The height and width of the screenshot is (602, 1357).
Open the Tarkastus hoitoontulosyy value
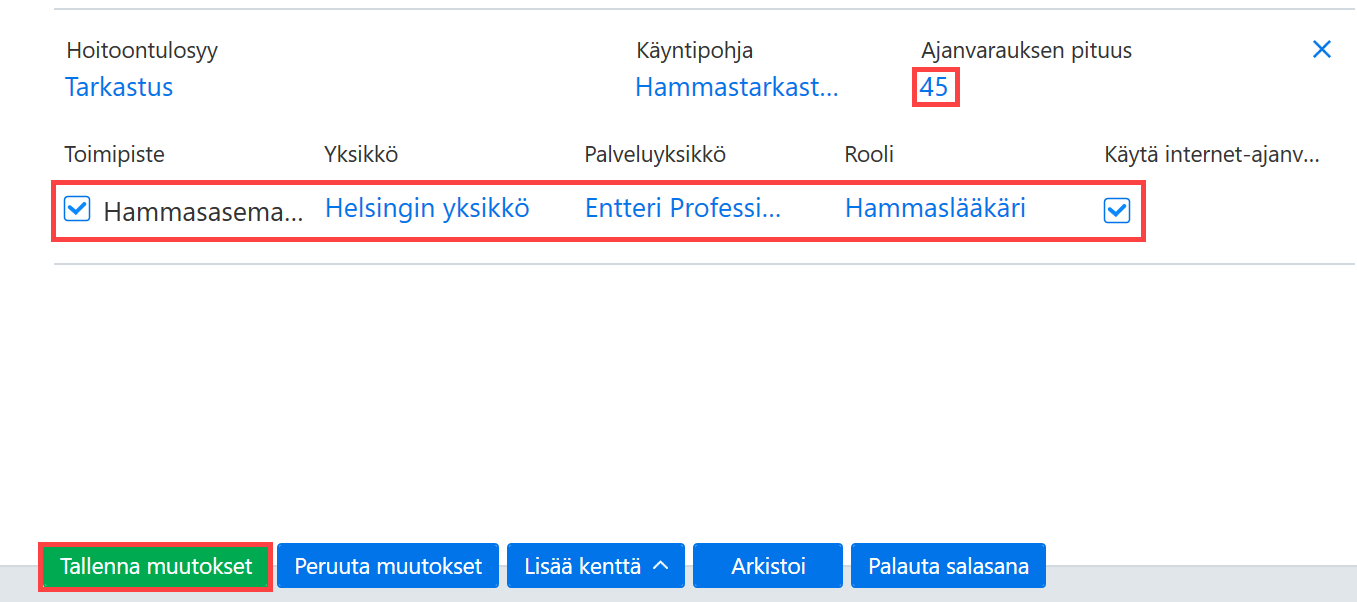coord(119,87)
